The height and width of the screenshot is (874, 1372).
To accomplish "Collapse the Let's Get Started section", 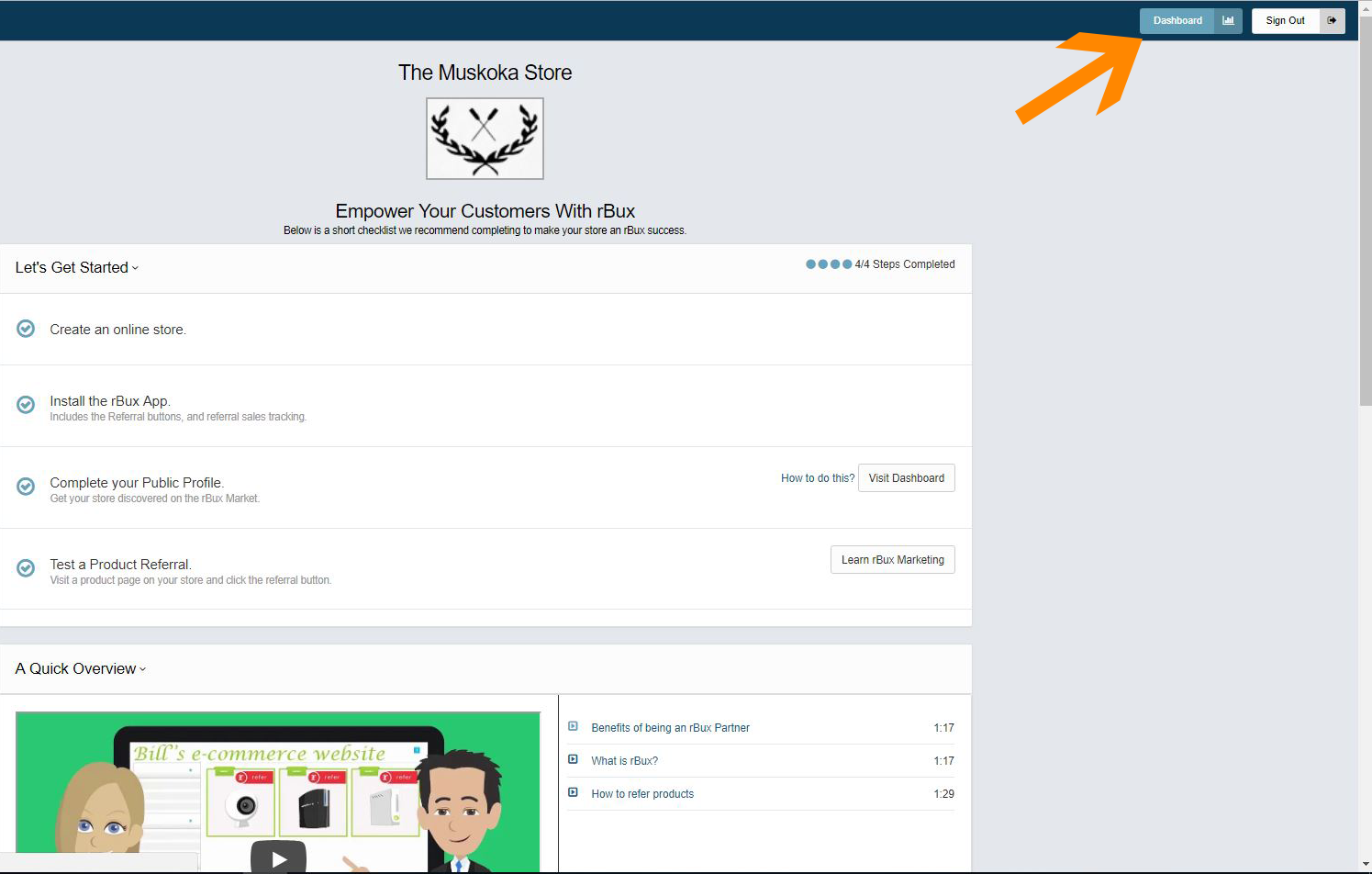I will [77, 267].
